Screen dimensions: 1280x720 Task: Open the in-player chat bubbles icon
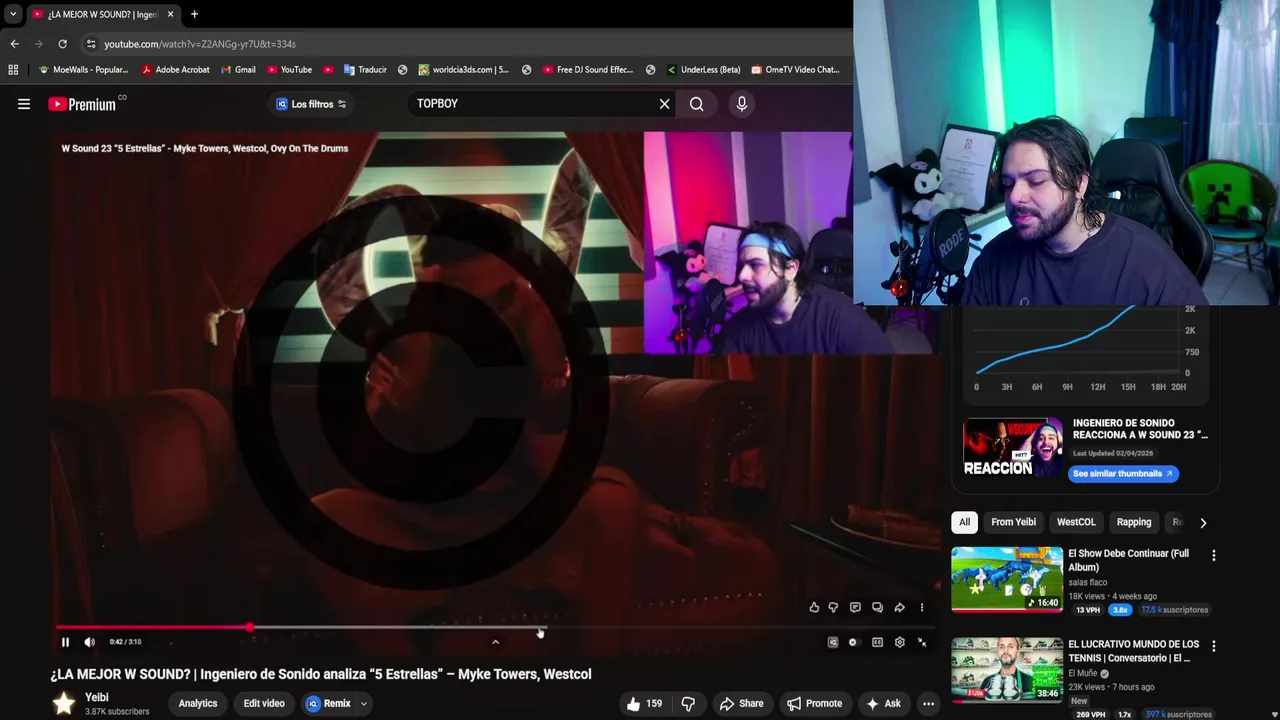tap(877, 607)
